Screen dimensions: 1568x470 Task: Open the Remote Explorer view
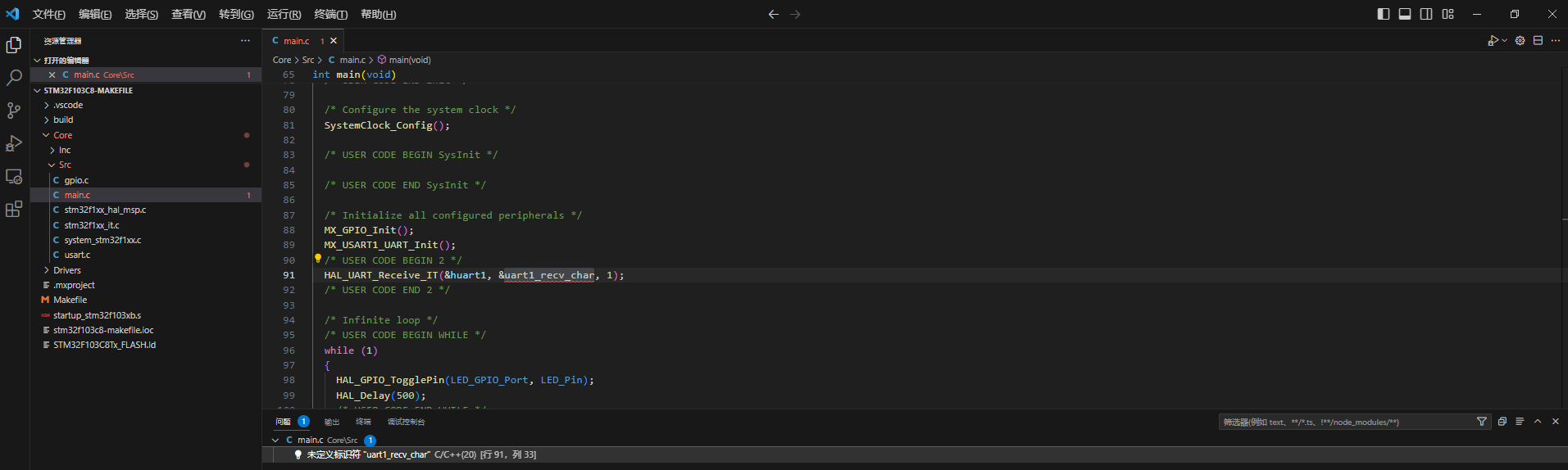point(14,177)
